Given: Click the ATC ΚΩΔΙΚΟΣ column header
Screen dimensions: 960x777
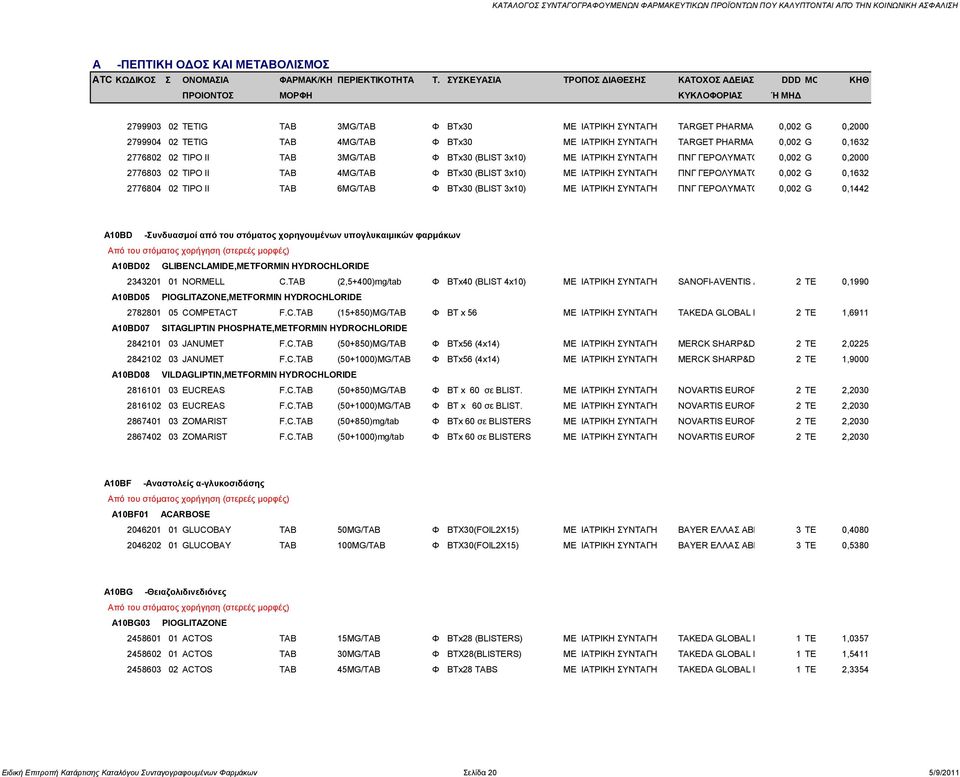Looking at the screenshot, I should (x=124, y=80).
